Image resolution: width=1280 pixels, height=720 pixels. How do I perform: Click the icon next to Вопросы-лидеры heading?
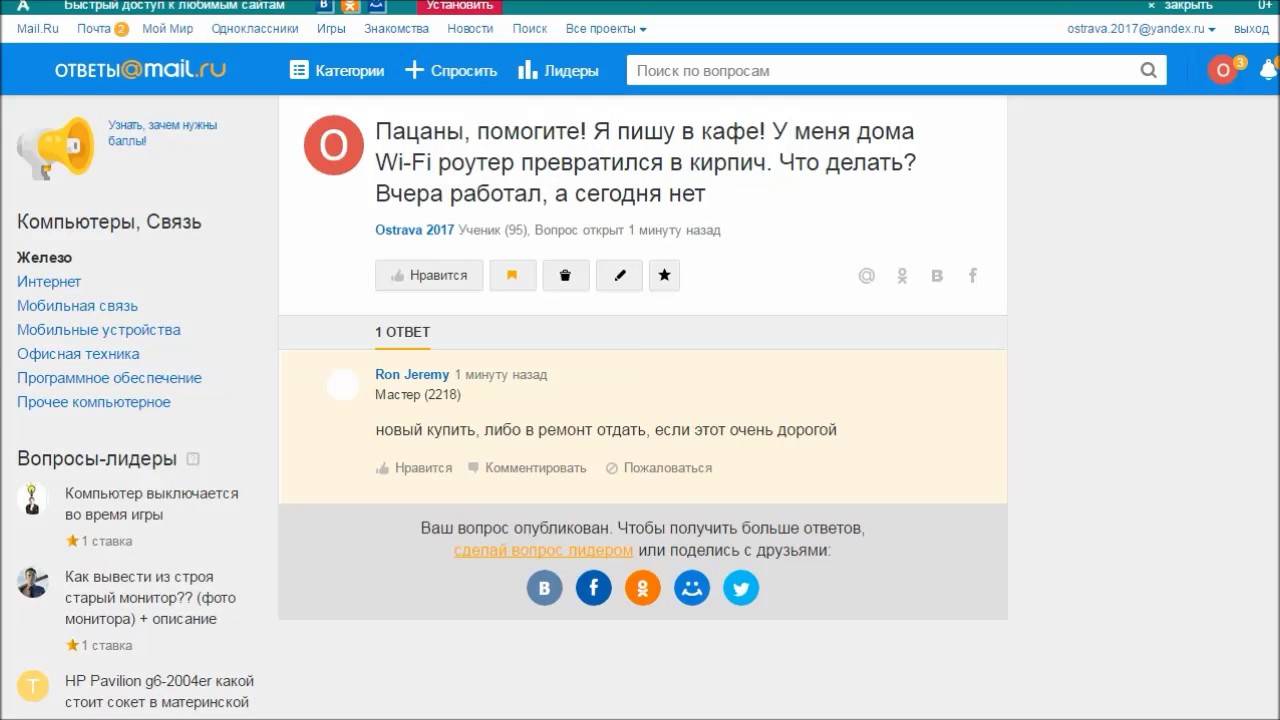pyautogui.click(x=193, y=459)
